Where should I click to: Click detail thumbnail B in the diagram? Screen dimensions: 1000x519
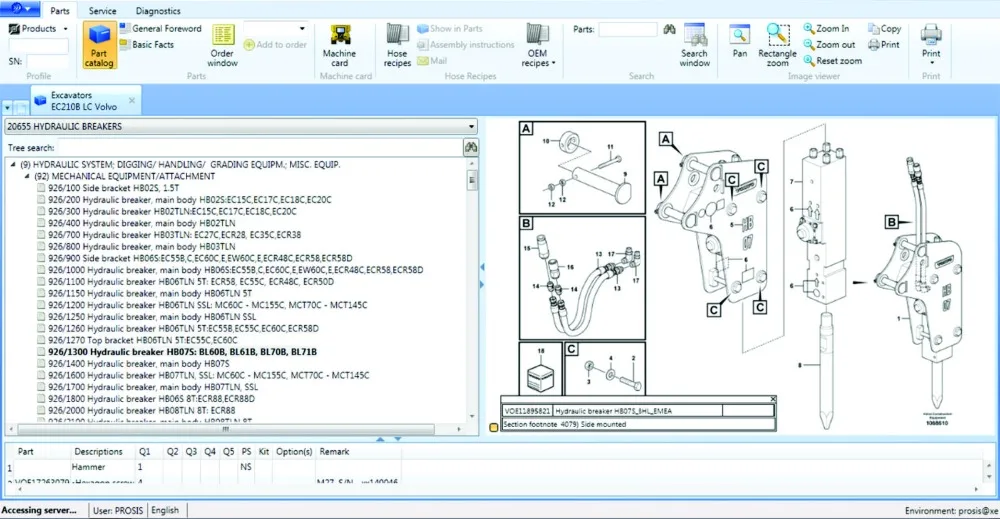(x=582, y=279)
